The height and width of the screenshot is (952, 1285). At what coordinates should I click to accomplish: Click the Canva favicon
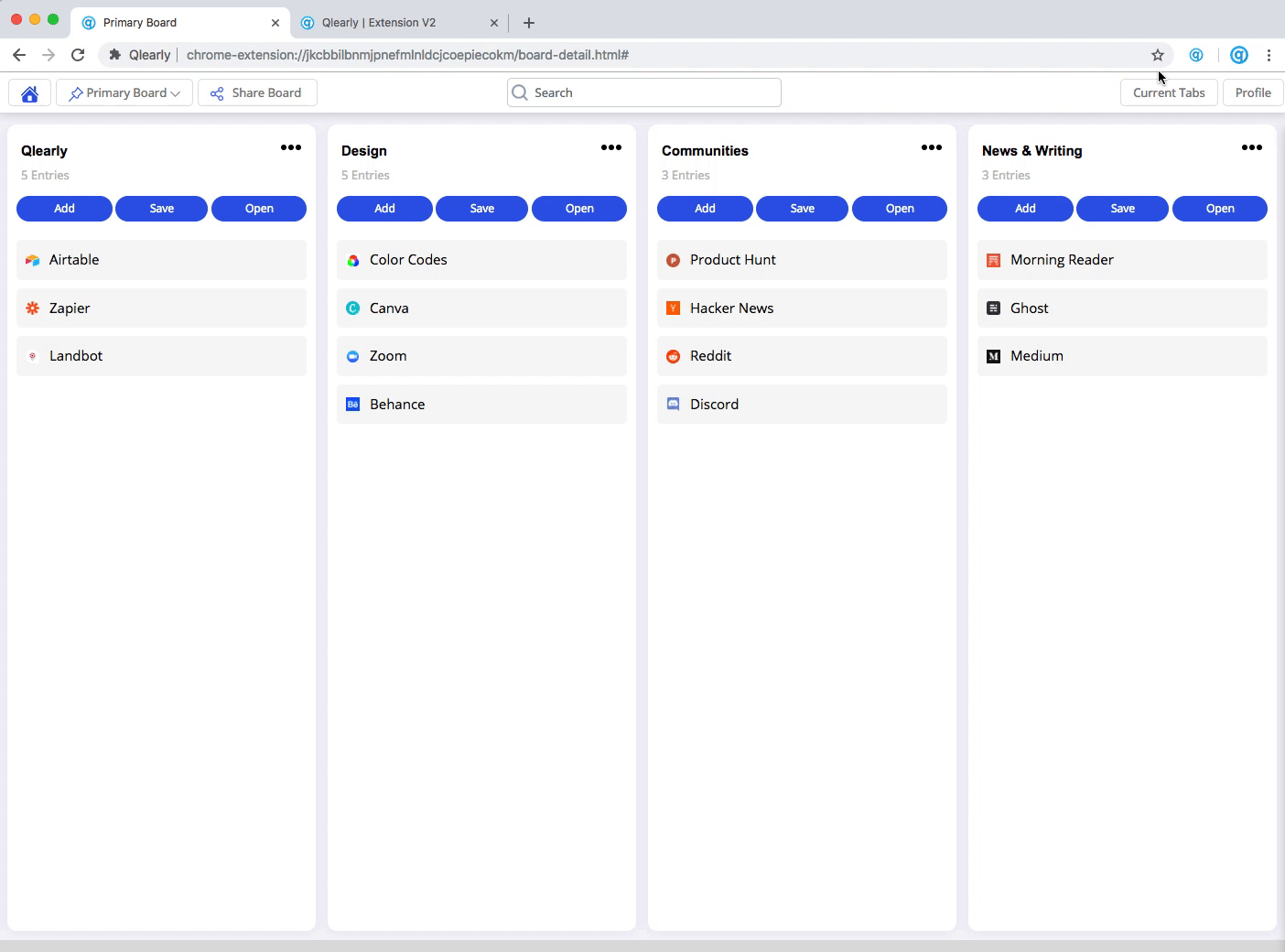click(352, 308)
